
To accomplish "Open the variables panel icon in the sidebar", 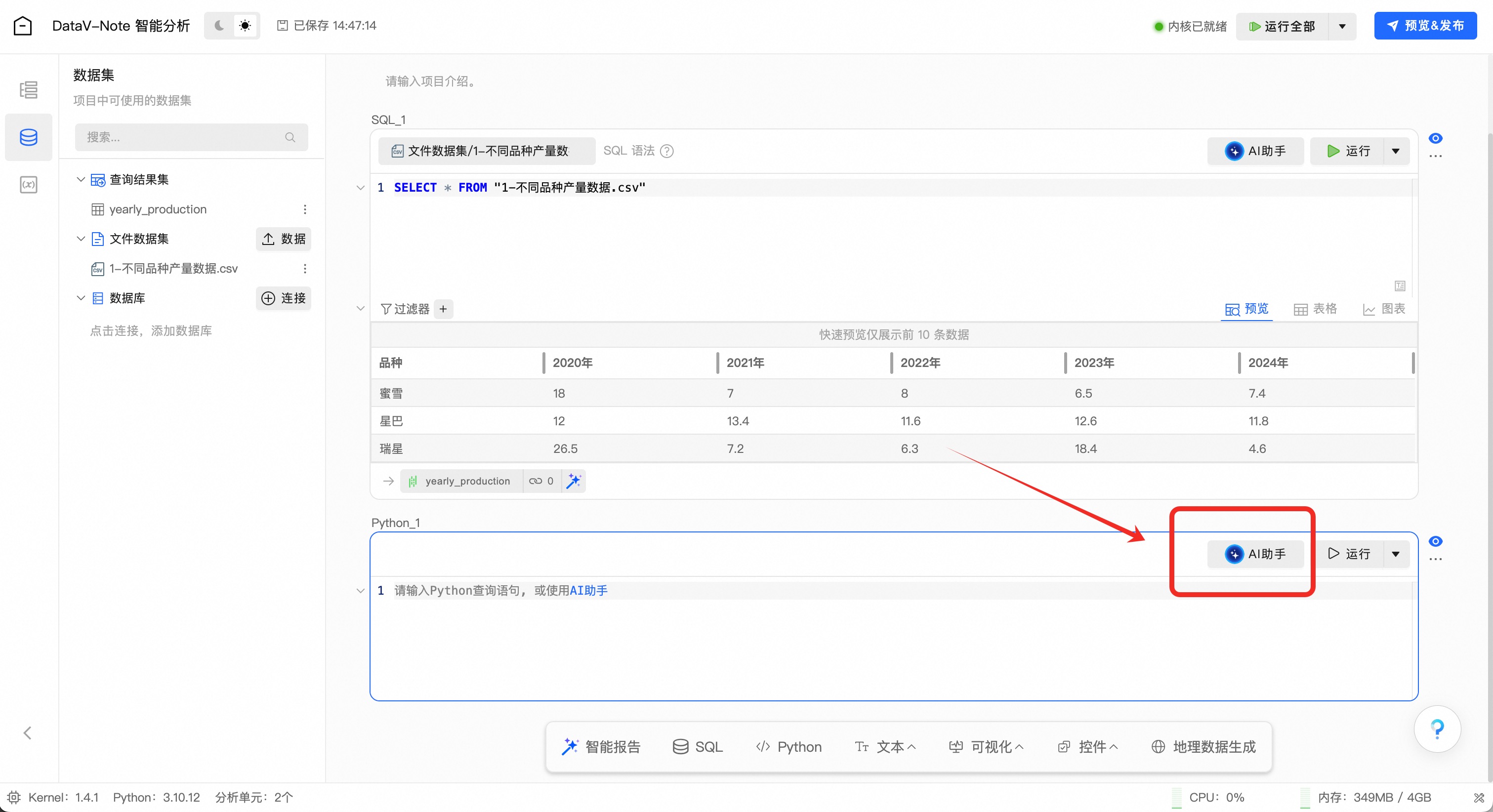I will [x=28, y=185].
